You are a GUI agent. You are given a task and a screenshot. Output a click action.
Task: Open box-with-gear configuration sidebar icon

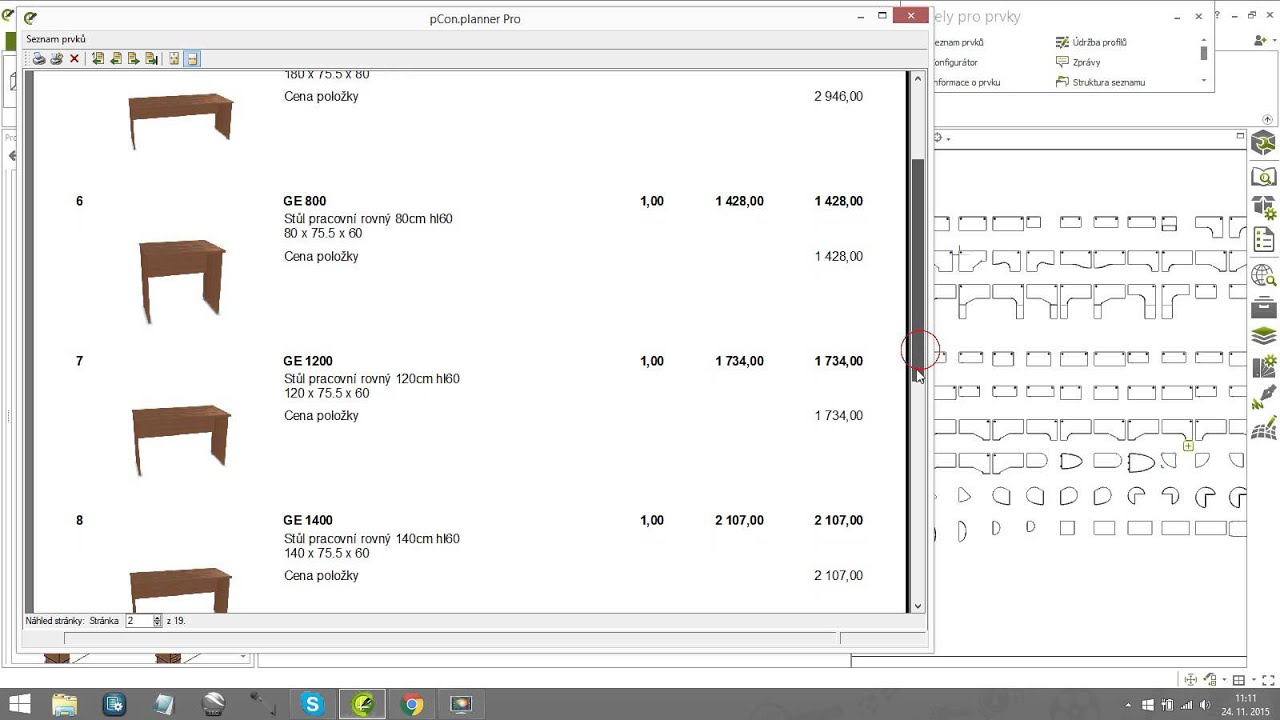point(1264,208)
